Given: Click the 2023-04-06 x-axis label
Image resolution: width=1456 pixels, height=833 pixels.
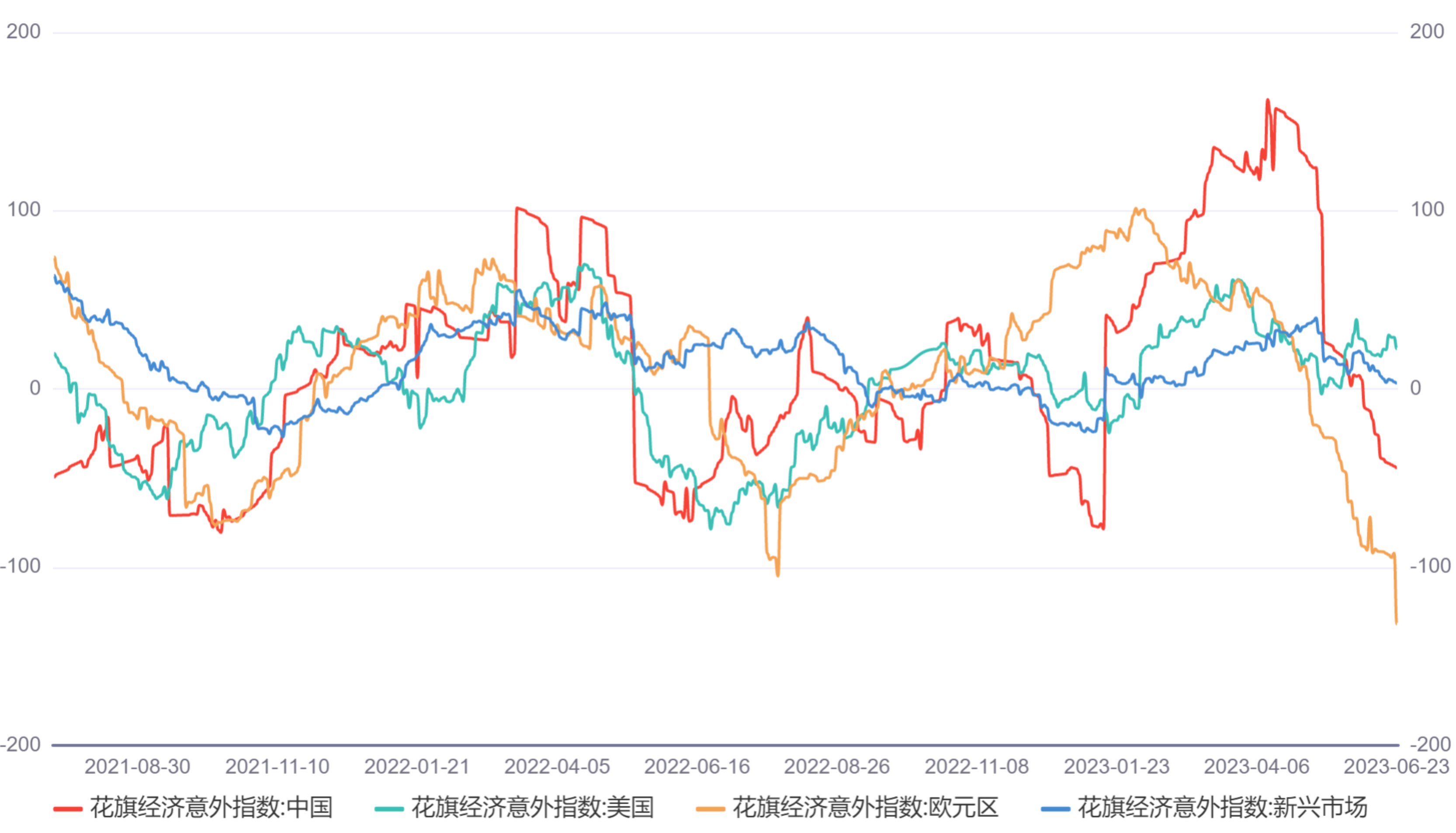Looking at the screenshot, I should 1256,767.
